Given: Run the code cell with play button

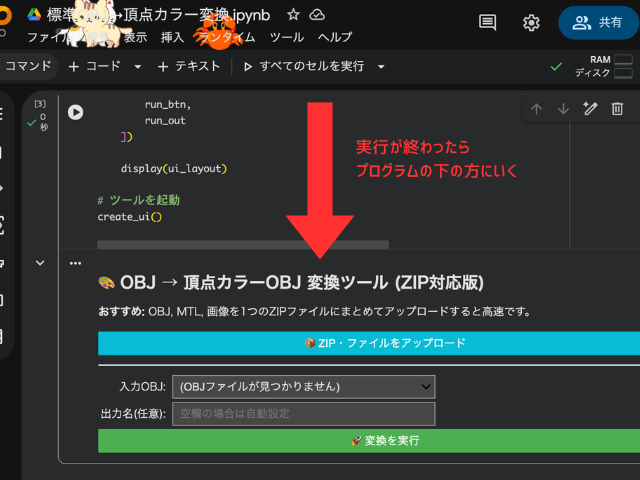Looking at the screenshot, I should point(75,112).
